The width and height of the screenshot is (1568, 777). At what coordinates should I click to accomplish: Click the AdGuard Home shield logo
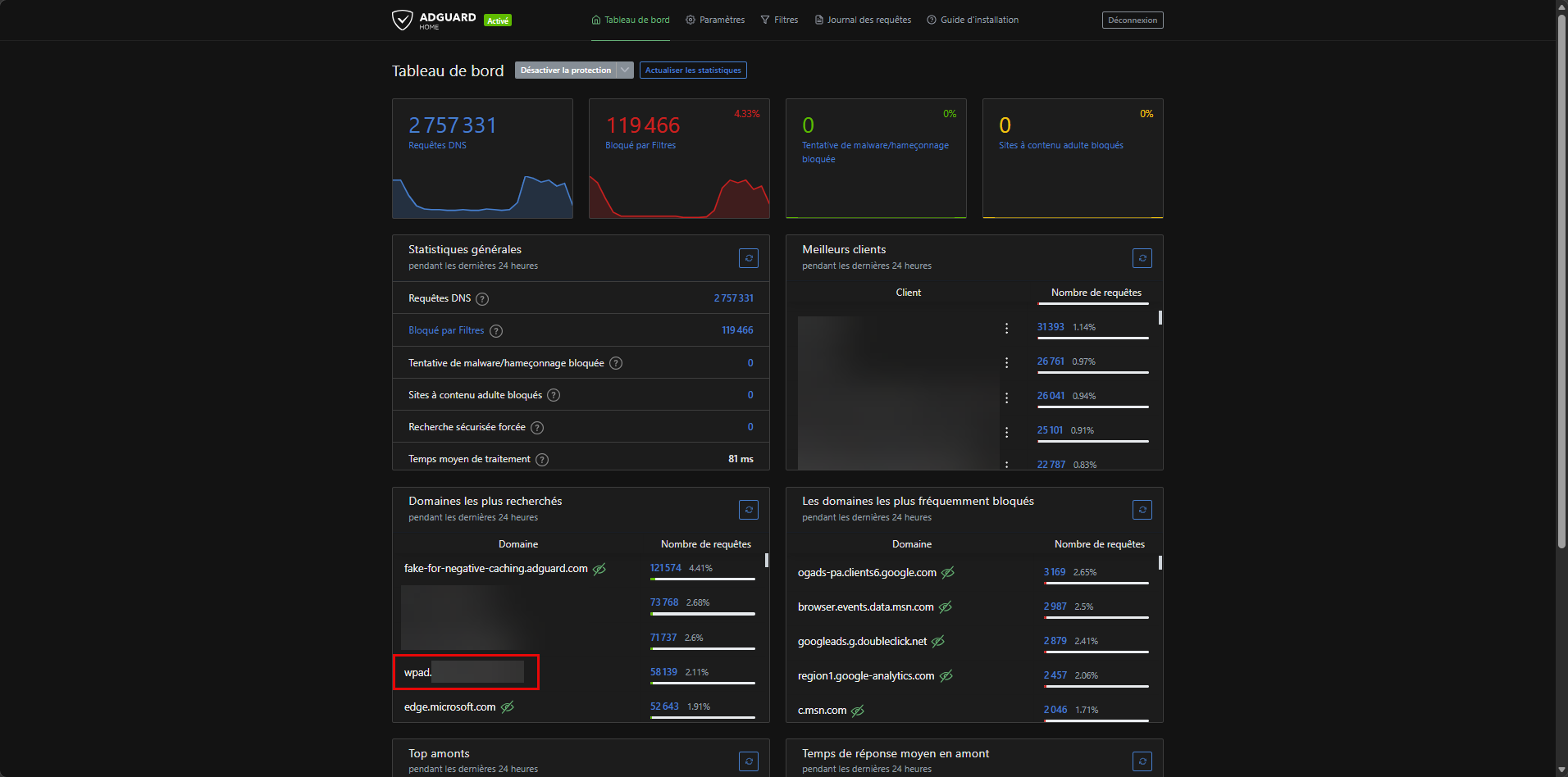(x=402, y=20)
